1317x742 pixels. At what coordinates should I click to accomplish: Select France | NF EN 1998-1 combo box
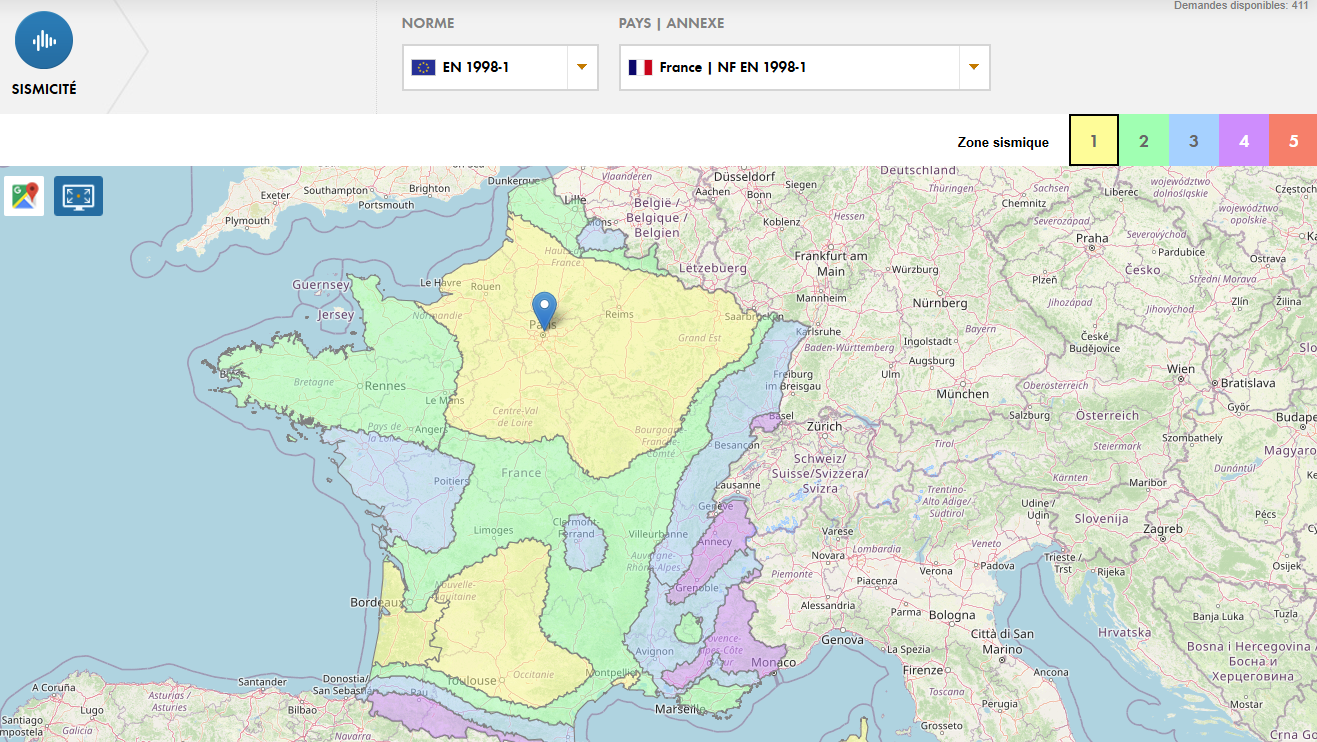(x=805, y=68)
